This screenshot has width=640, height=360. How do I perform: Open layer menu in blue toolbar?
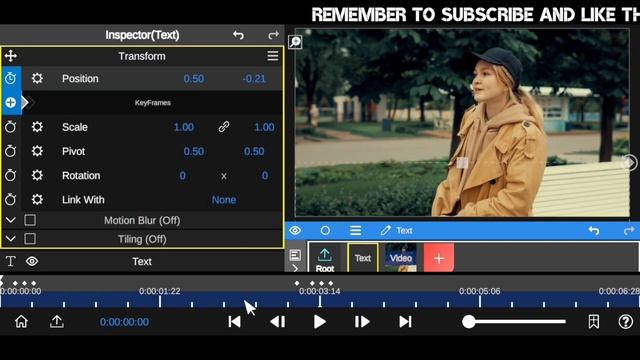pos(356,231)
